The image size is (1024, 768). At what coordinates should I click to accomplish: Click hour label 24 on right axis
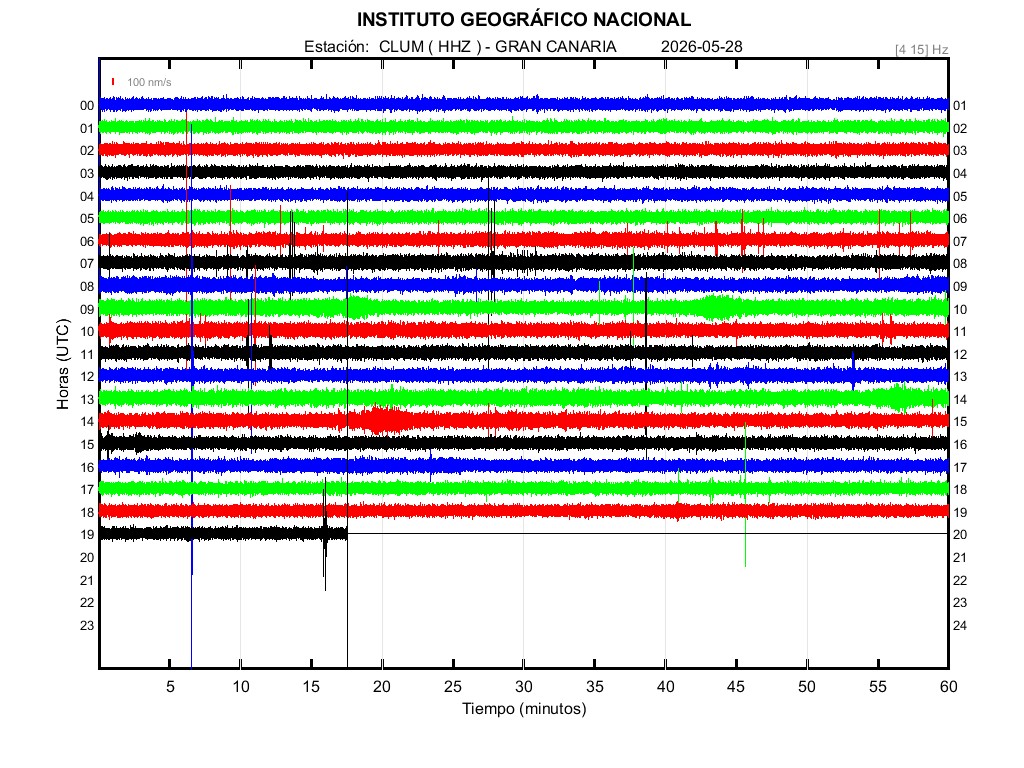coord(960,625)
